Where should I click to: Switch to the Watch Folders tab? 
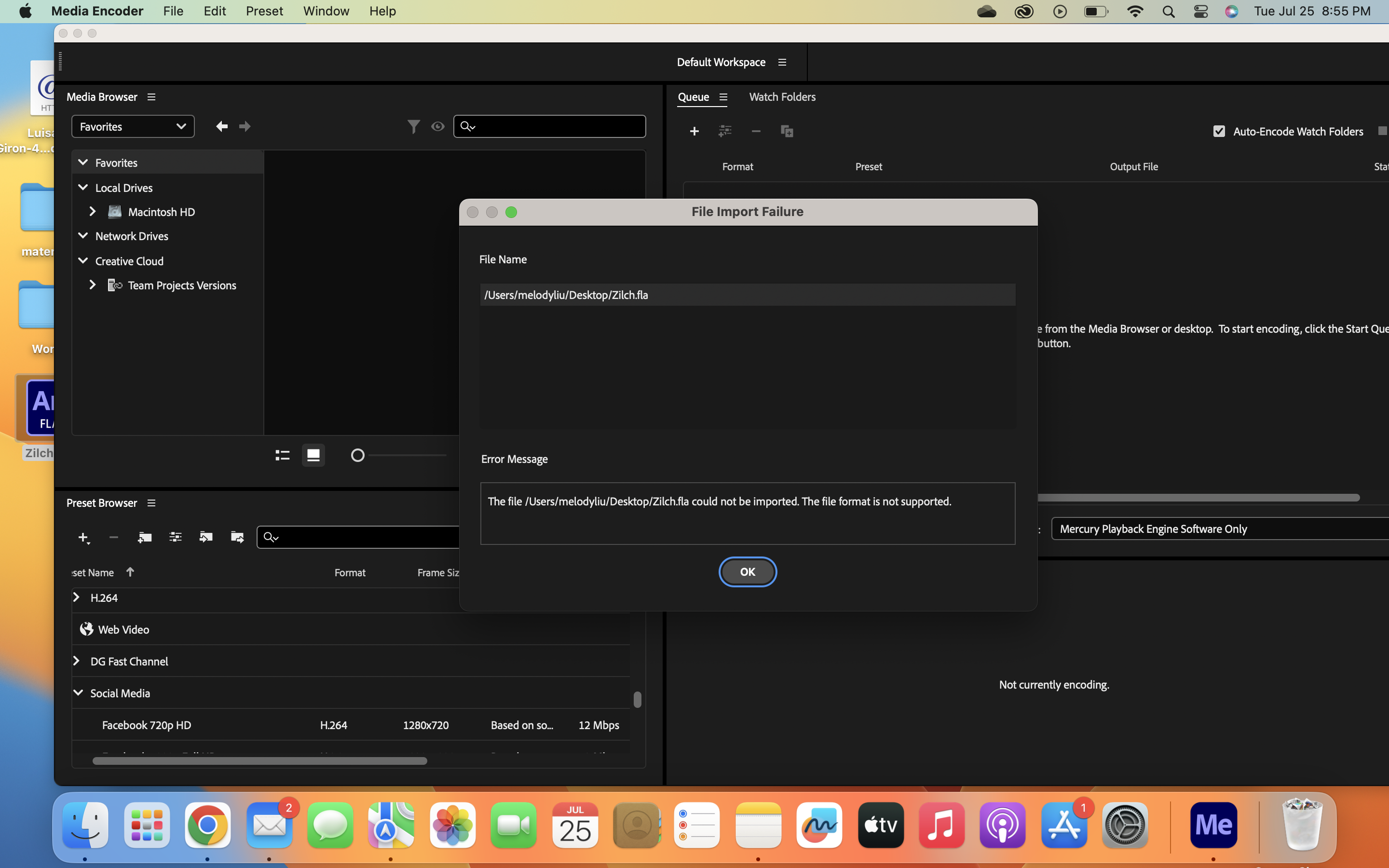(x=782, y=96)
